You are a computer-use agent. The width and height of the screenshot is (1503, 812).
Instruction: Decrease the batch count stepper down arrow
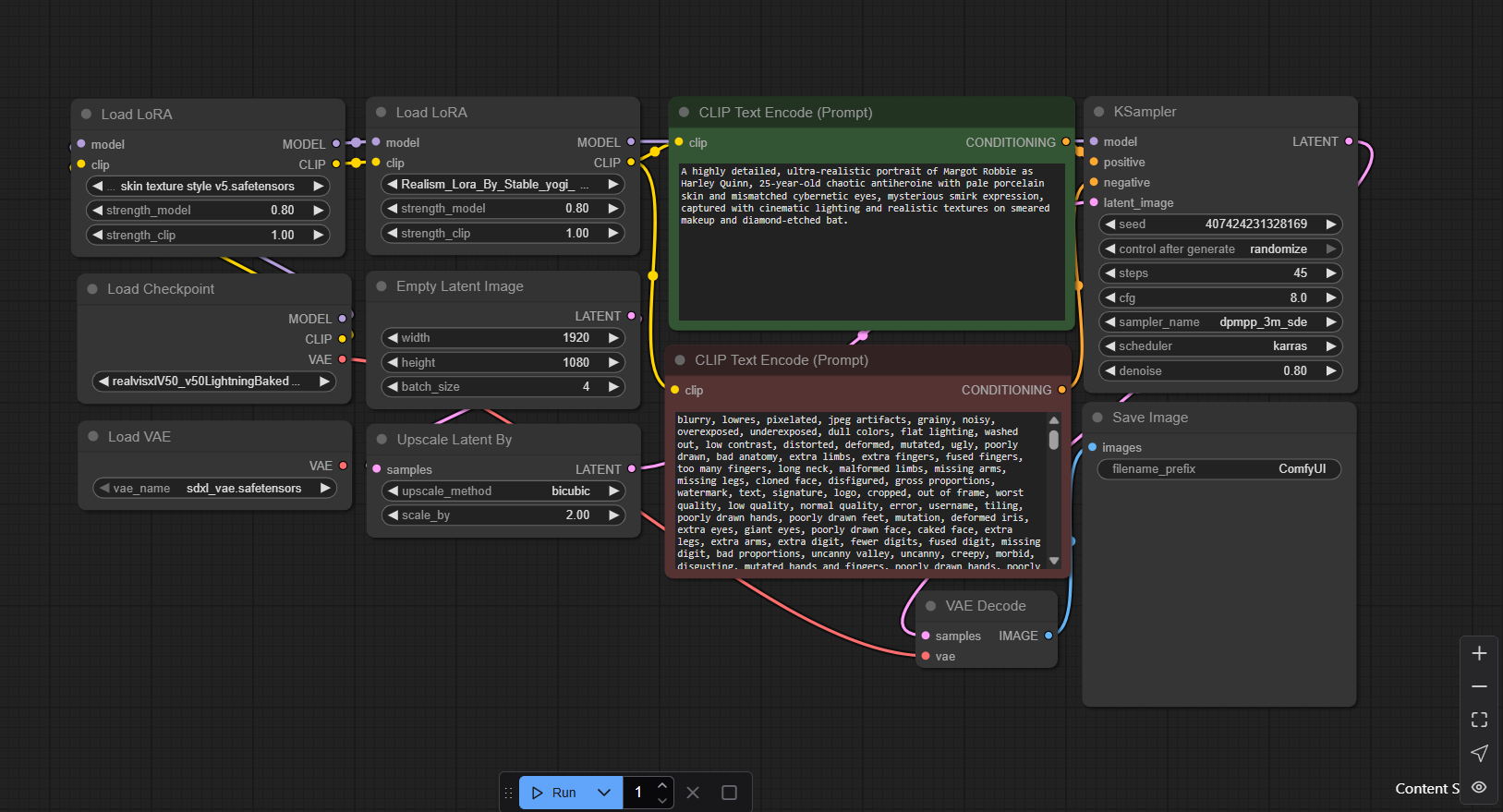tap(661, 800)
